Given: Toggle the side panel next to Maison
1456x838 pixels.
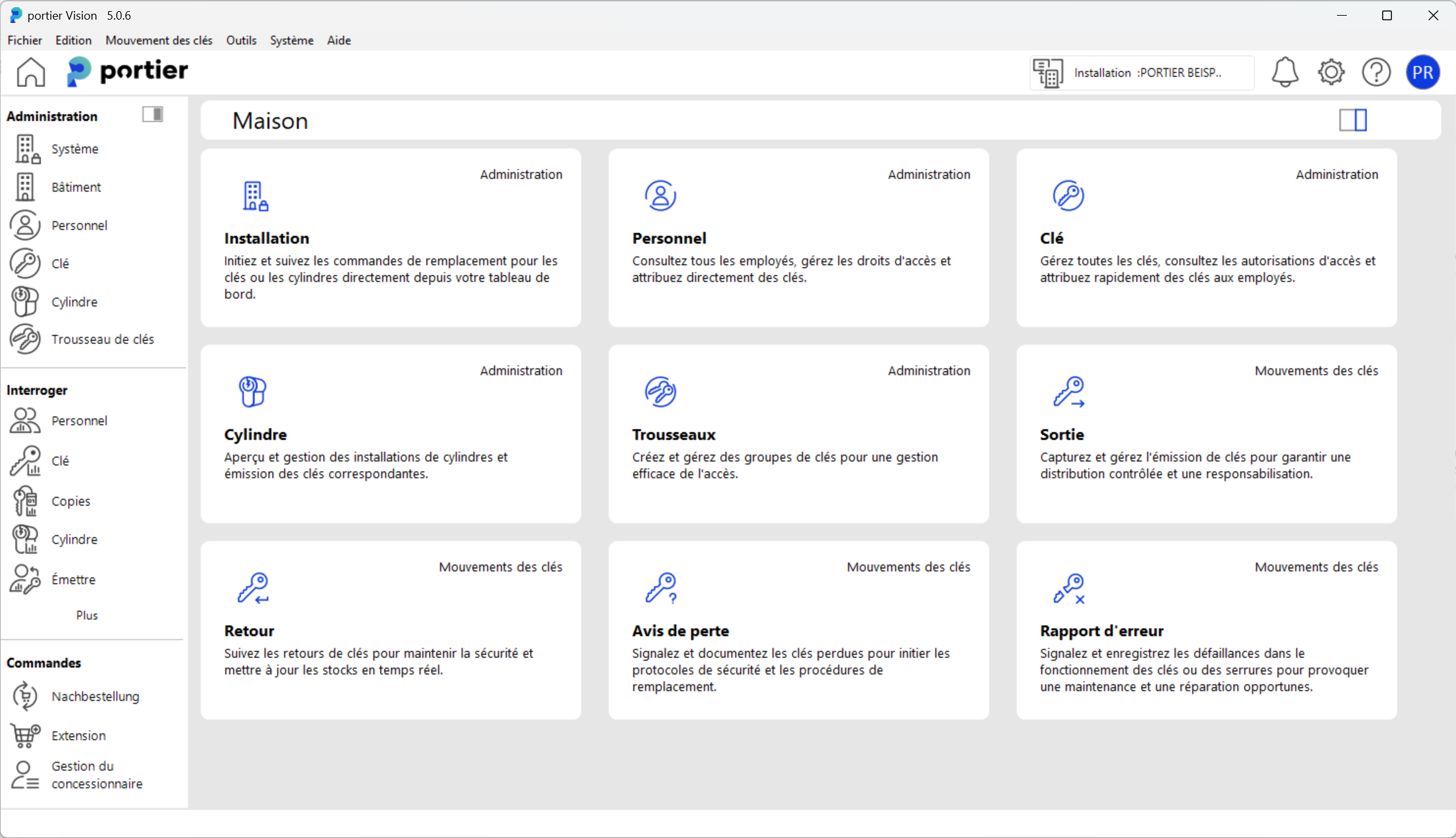Looking at the screenshot, I should 1353,120.
